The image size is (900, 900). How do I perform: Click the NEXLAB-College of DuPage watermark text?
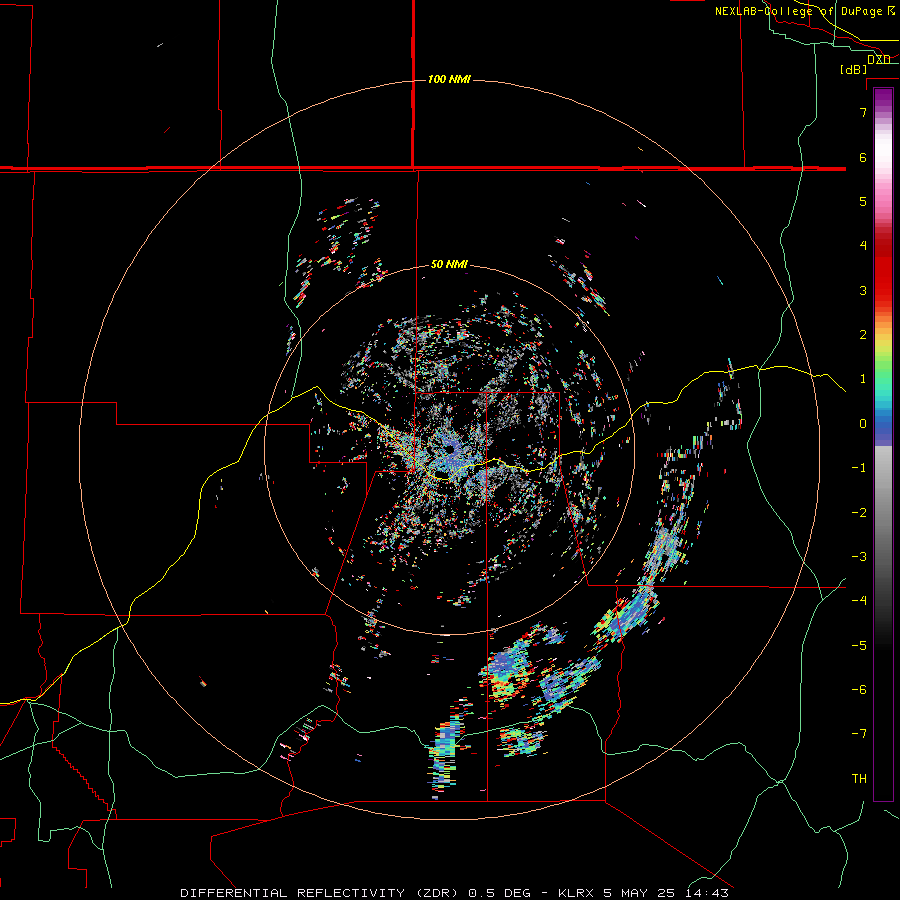804,11
